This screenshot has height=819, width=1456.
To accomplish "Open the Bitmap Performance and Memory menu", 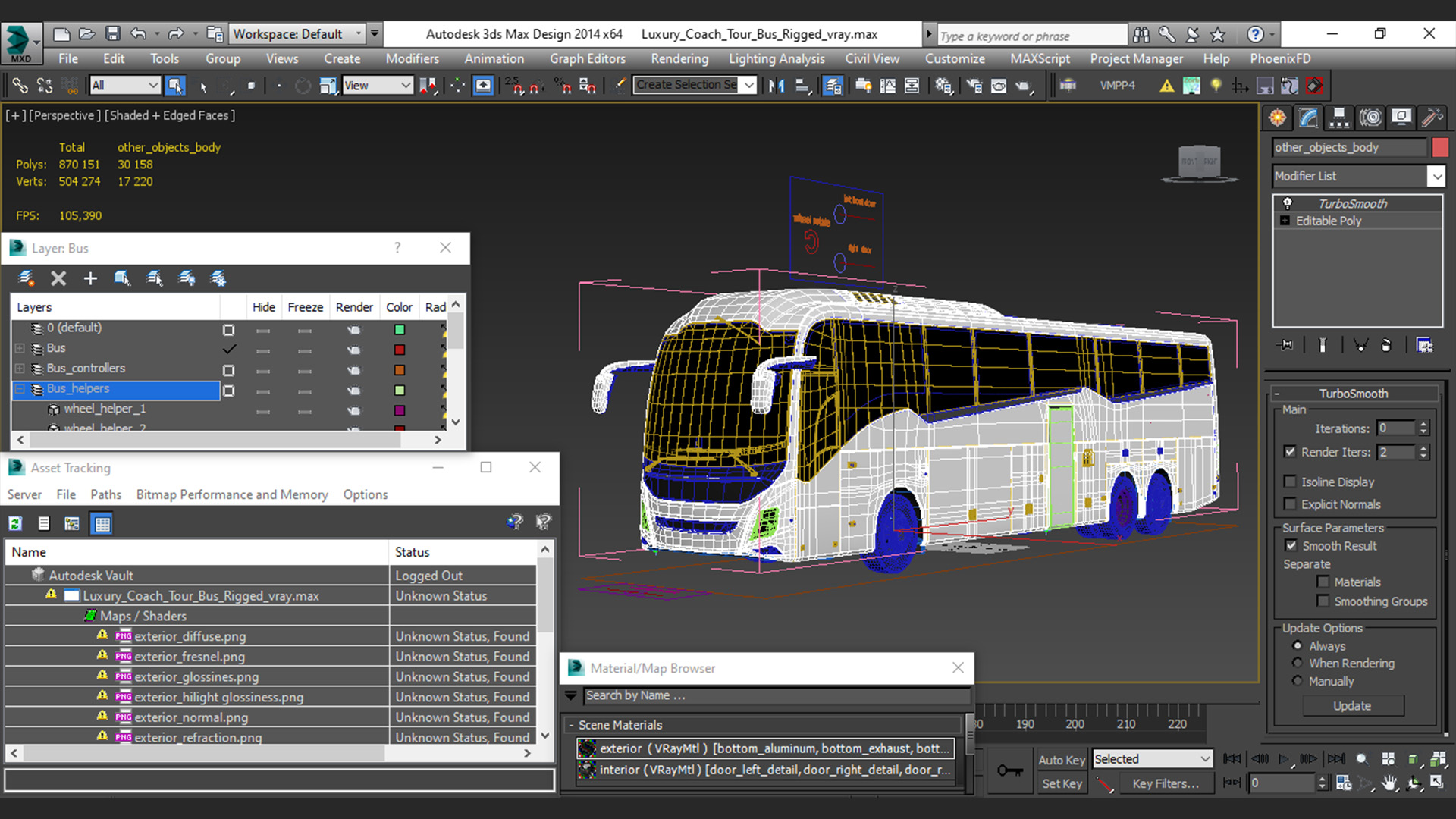I will tap(232, 494).
